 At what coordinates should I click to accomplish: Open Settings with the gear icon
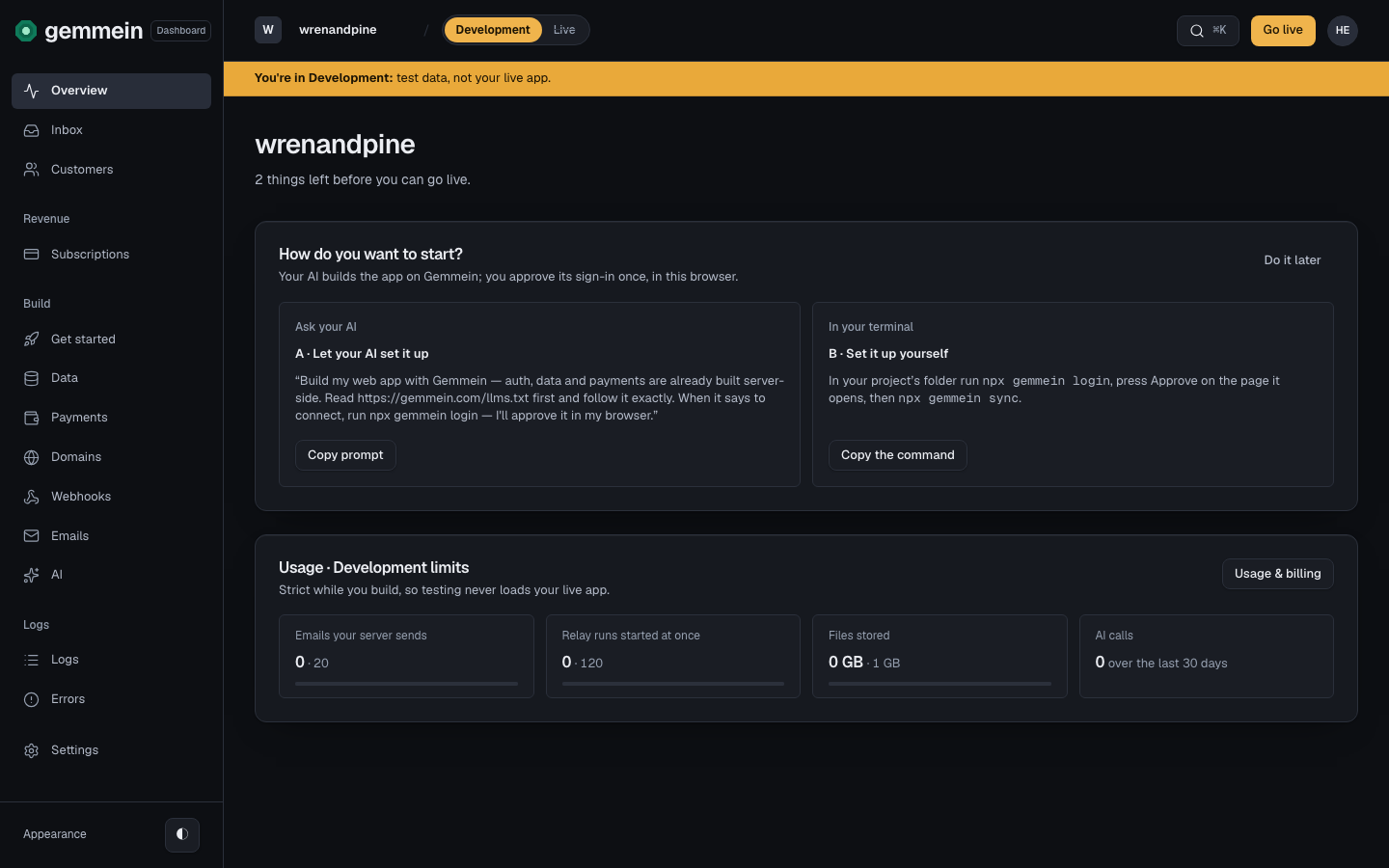[x=32, y=750]
